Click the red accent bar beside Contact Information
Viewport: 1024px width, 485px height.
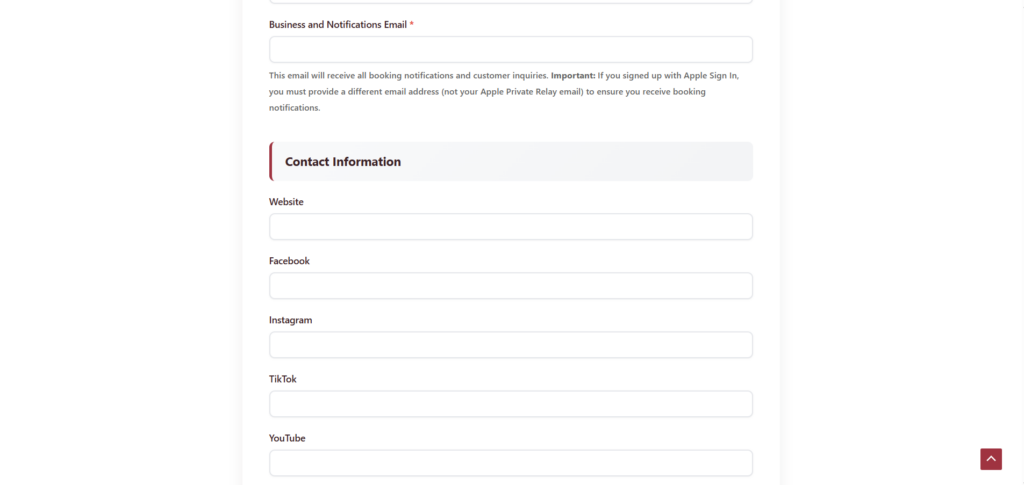tap(271, 161)
